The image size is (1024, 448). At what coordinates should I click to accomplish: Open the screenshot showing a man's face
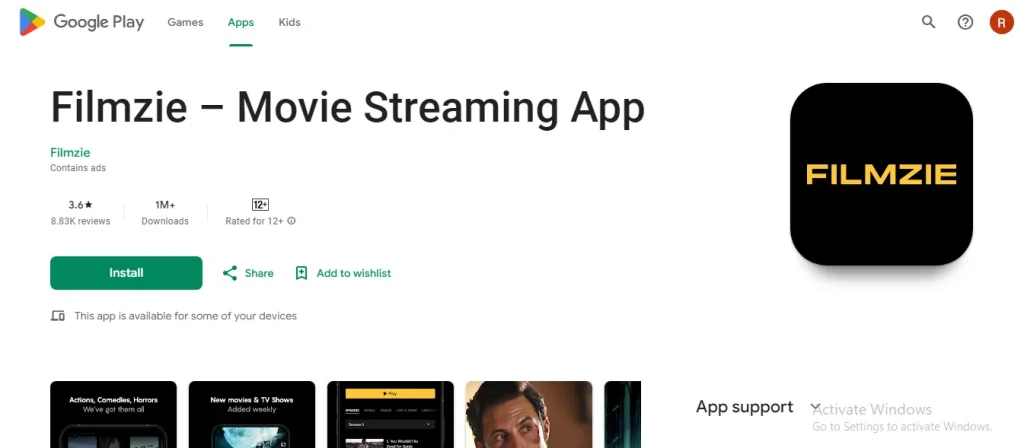[x=529, y=415]
